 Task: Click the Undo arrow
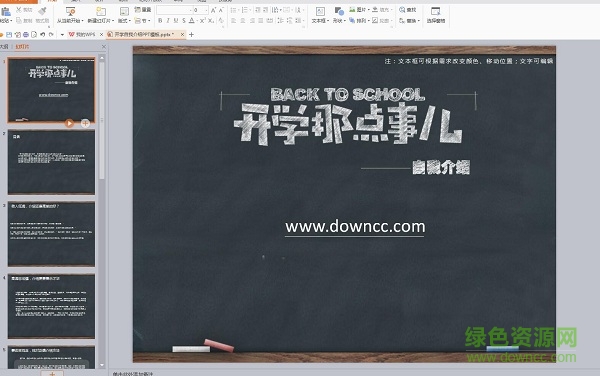coord(42,34)
